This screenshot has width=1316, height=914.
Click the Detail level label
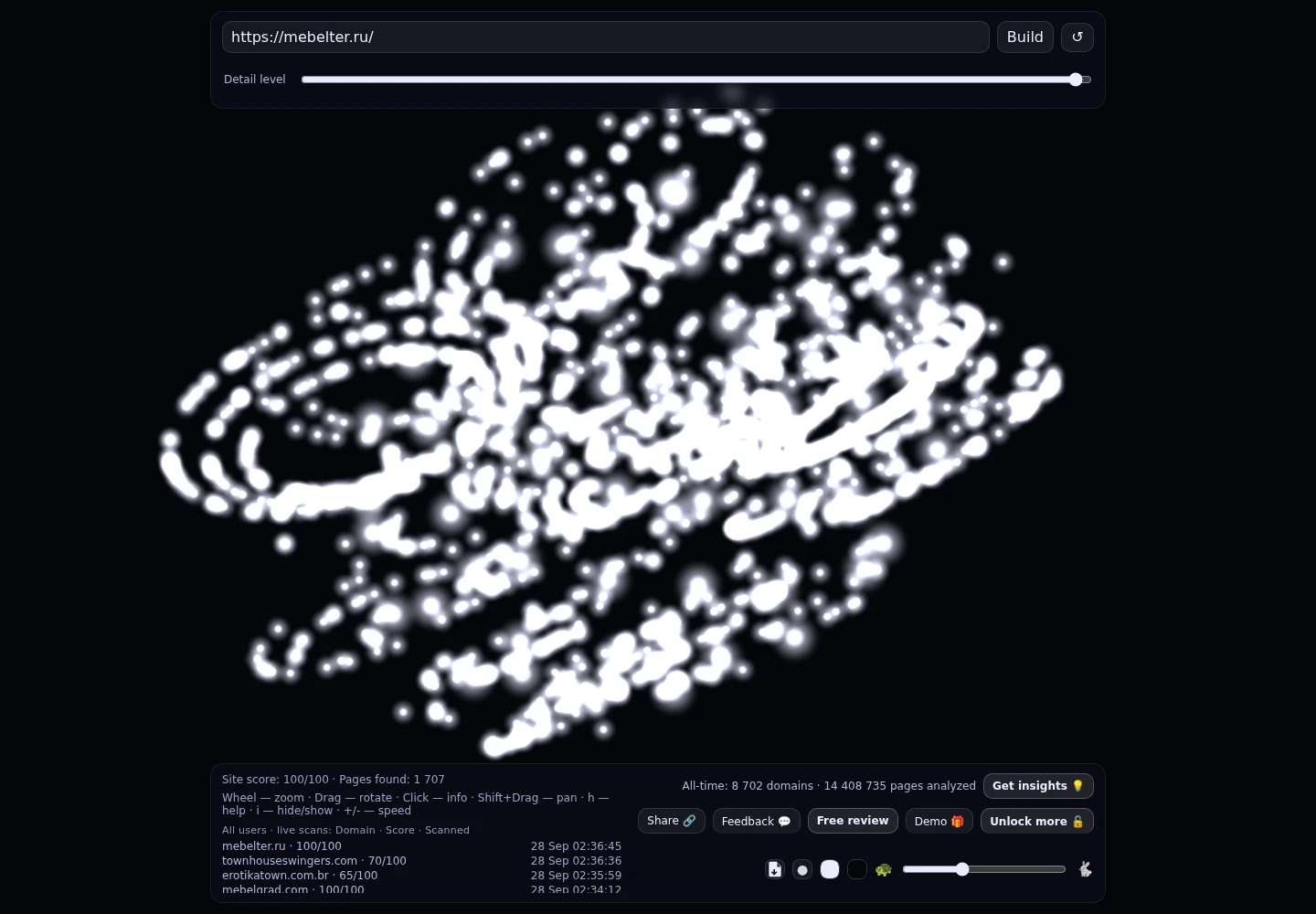tap(255, 80)
